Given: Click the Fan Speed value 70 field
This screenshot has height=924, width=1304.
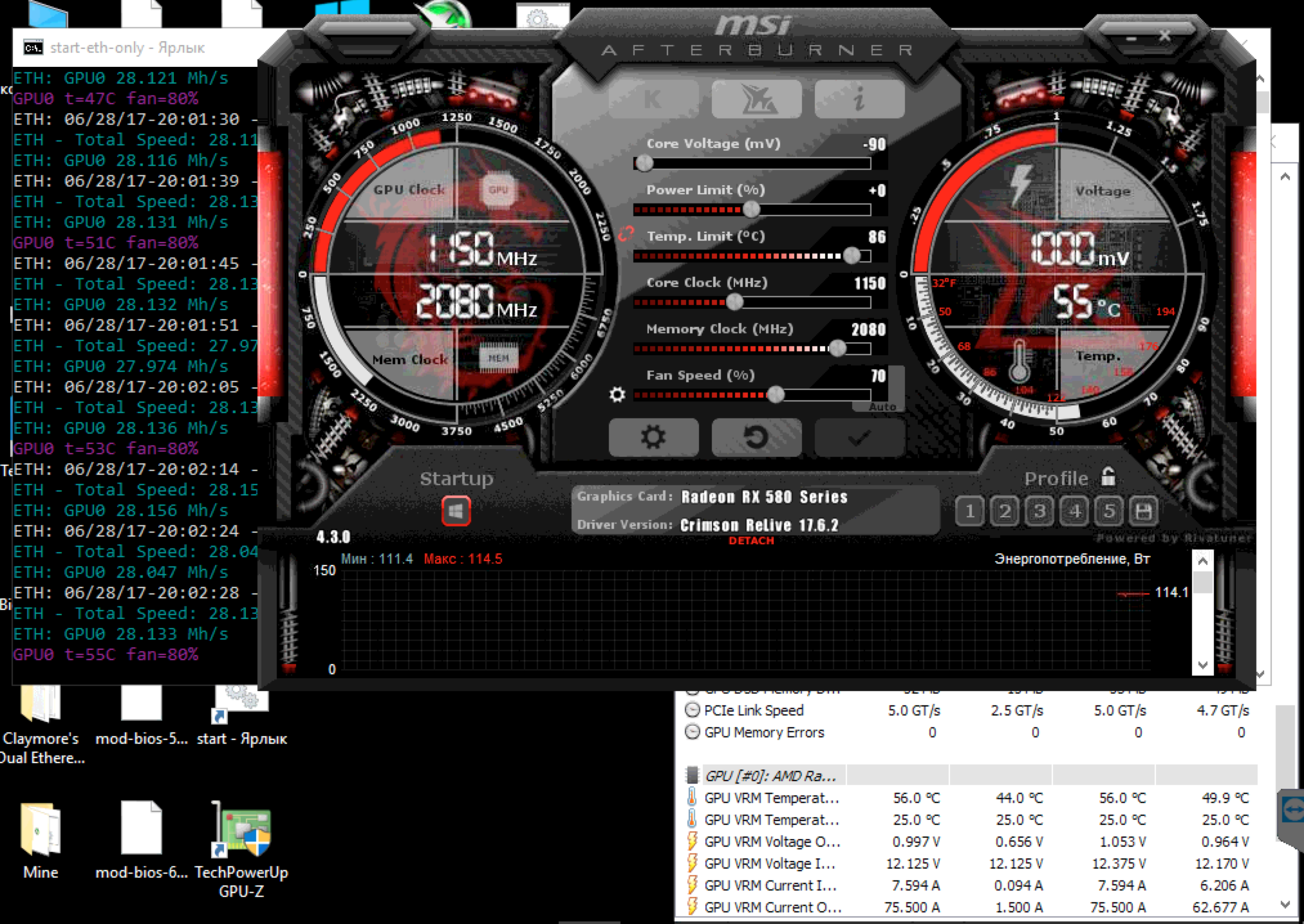Looking at the screenshot, I should (x=879, y=376).
